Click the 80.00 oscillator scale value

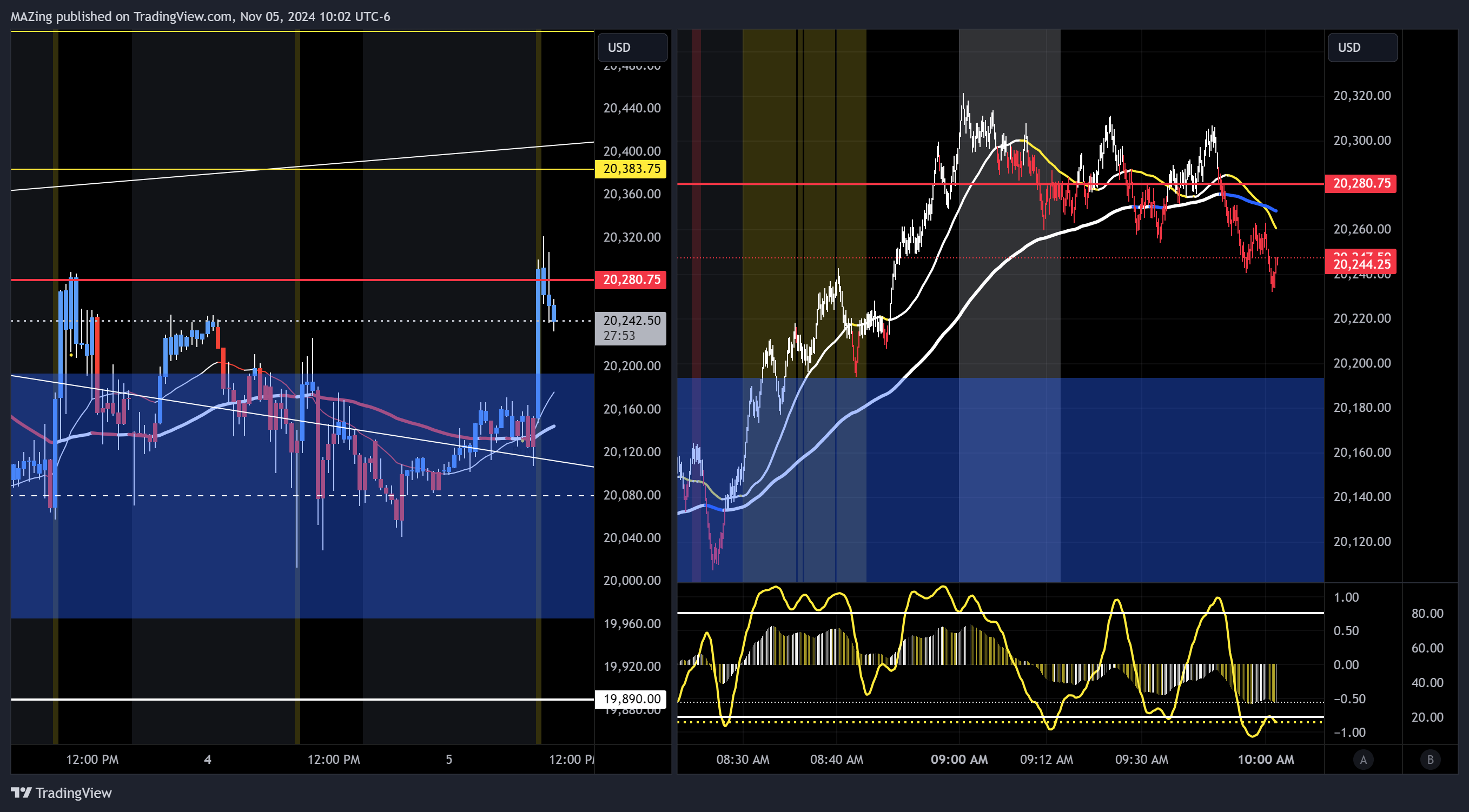click(1427, 614)
